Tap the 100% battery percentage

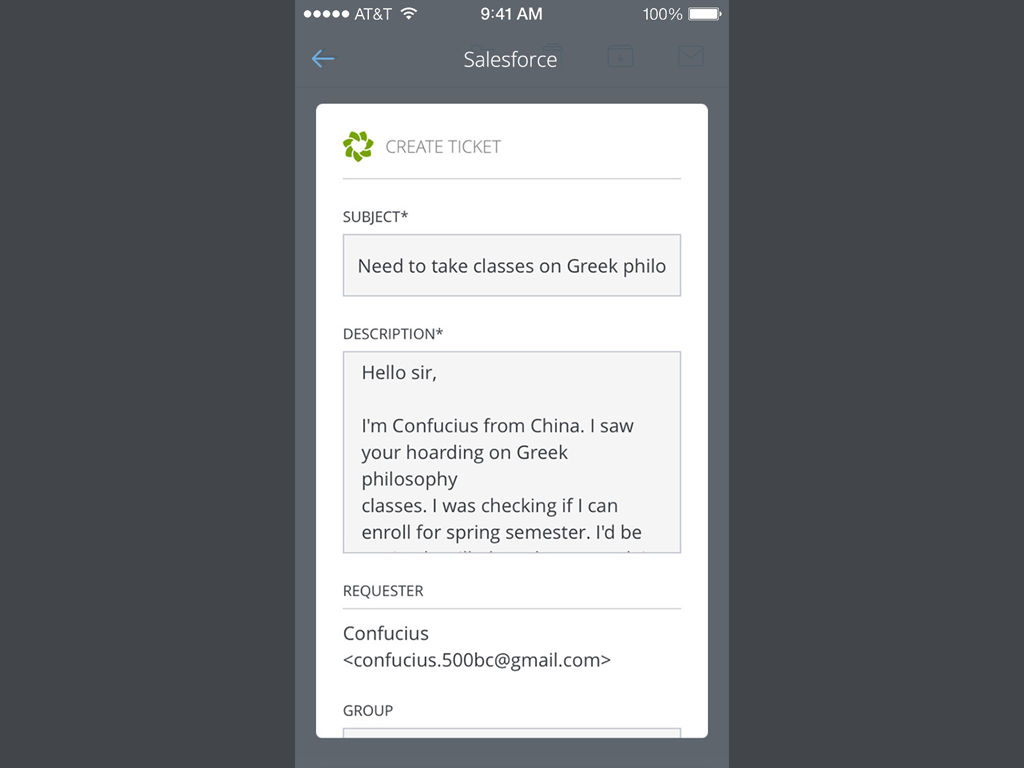click(662, 14)
